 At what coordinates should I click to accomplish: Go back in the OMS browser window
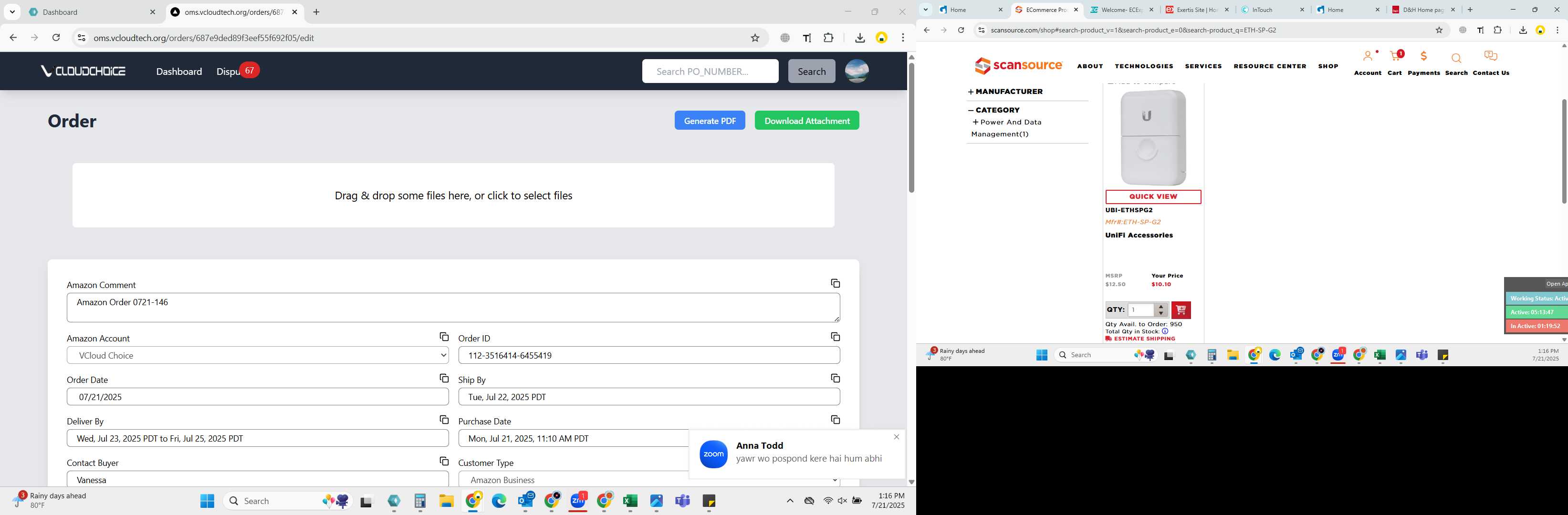pos(13,38)
